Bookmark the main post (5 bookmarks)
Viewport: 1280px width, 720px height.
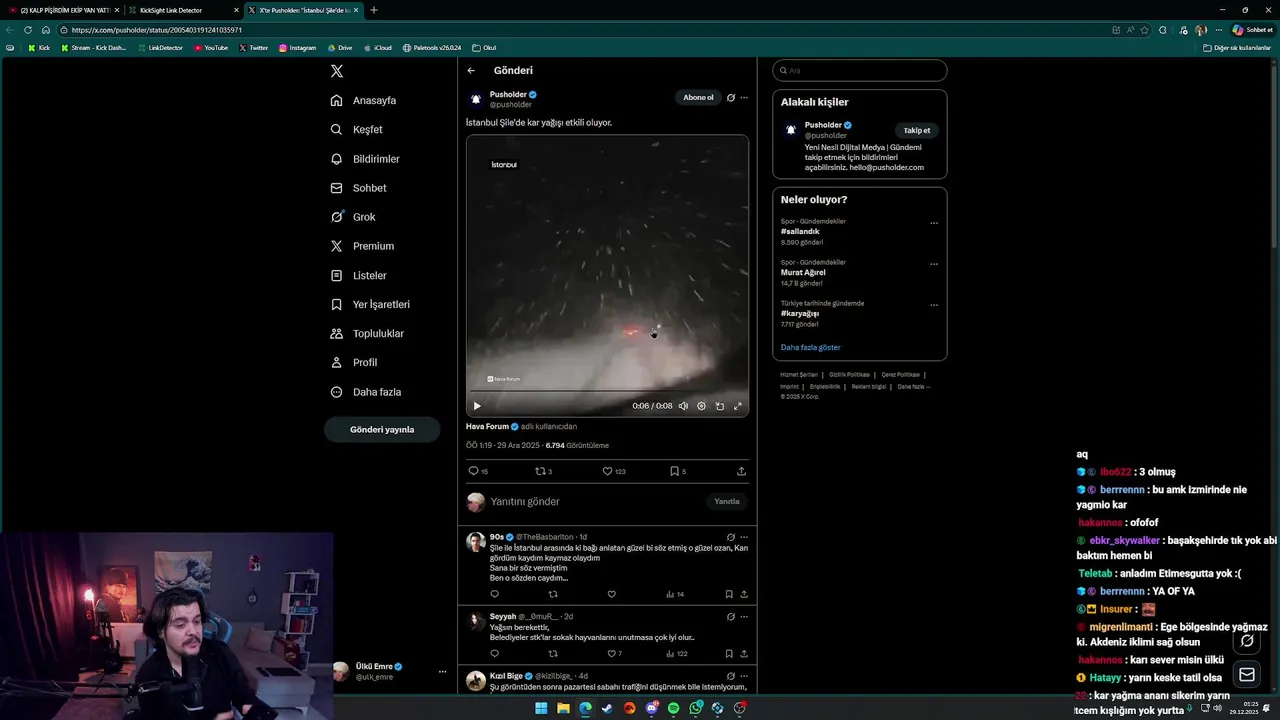(x=677, y=471)
